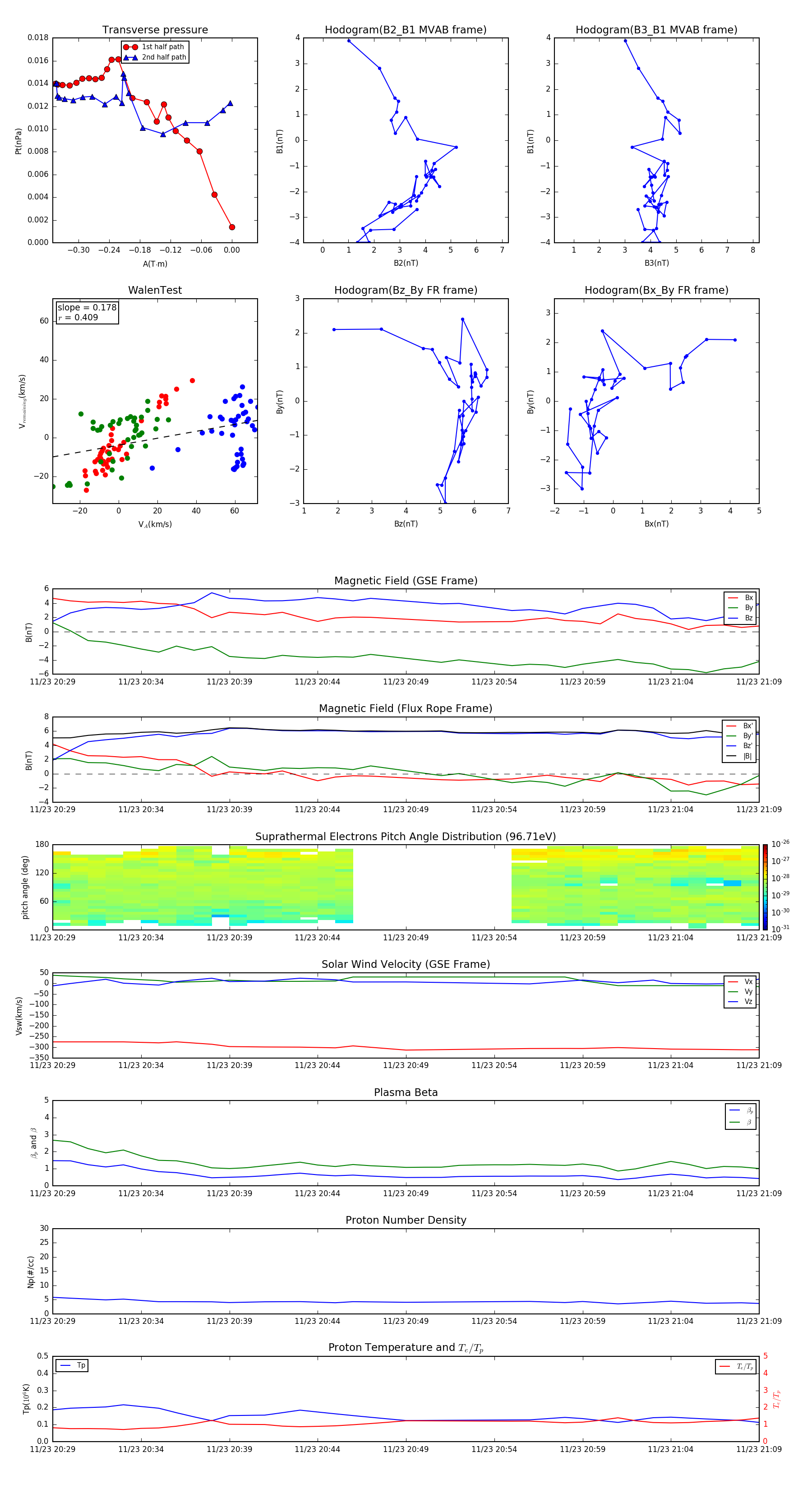Click the 'Suprathermal Electrons Pitch Angle Distribution' title
Screen dimensions: 812x1489
click(x=406, y=837)
